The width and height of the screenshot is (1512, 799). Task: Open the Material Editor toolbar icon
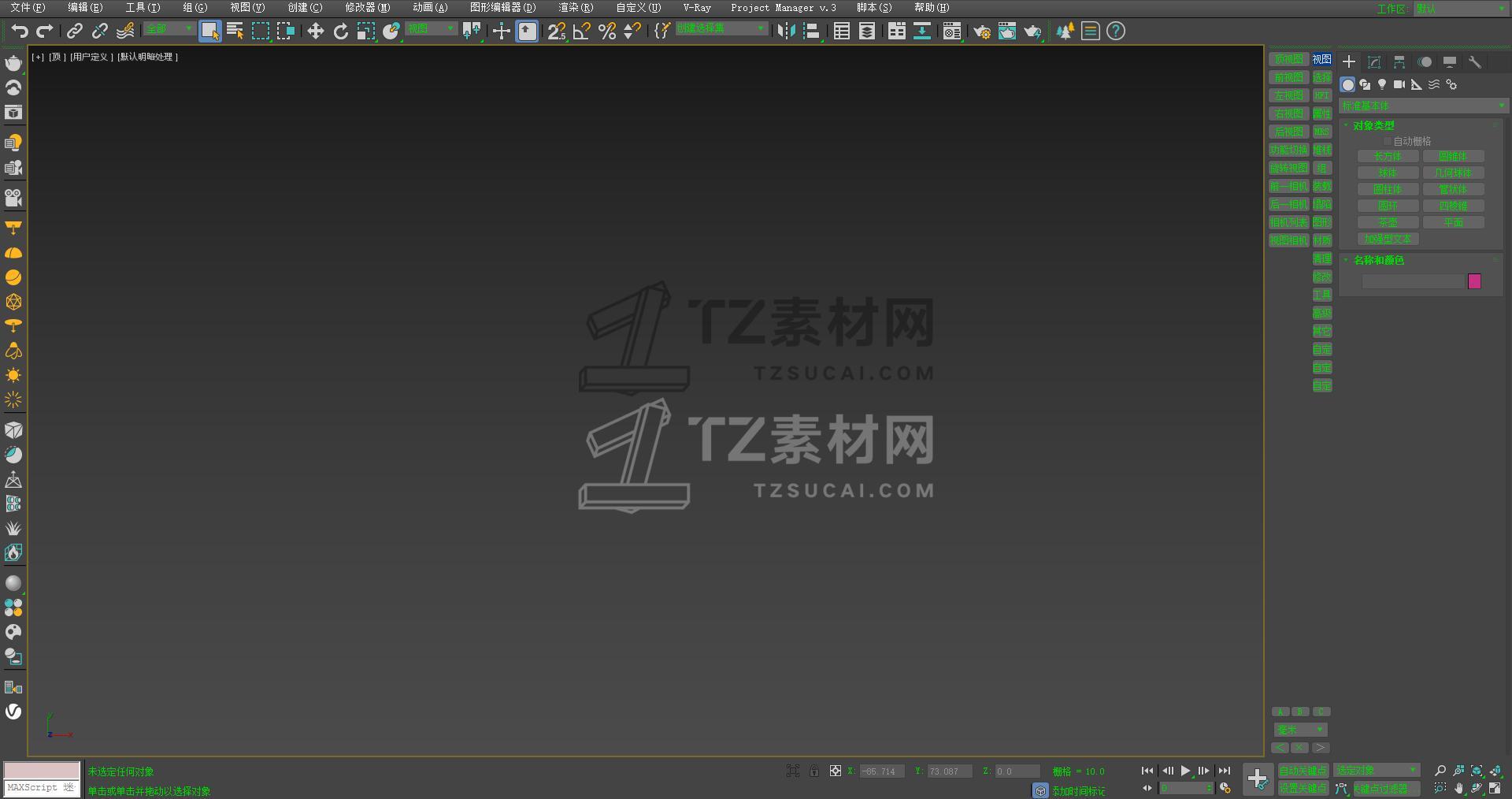tap(952, 31)
